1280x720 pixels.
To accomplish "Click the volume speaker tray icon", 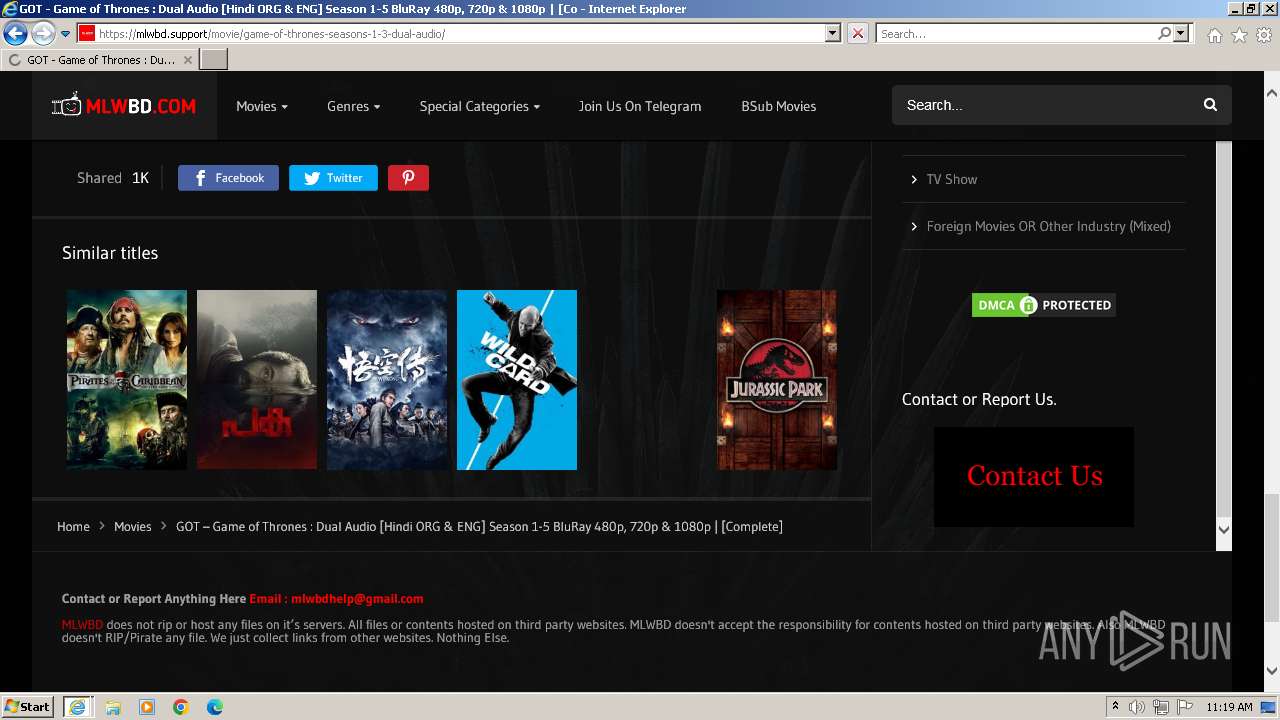I will [x=1137, y=707].
